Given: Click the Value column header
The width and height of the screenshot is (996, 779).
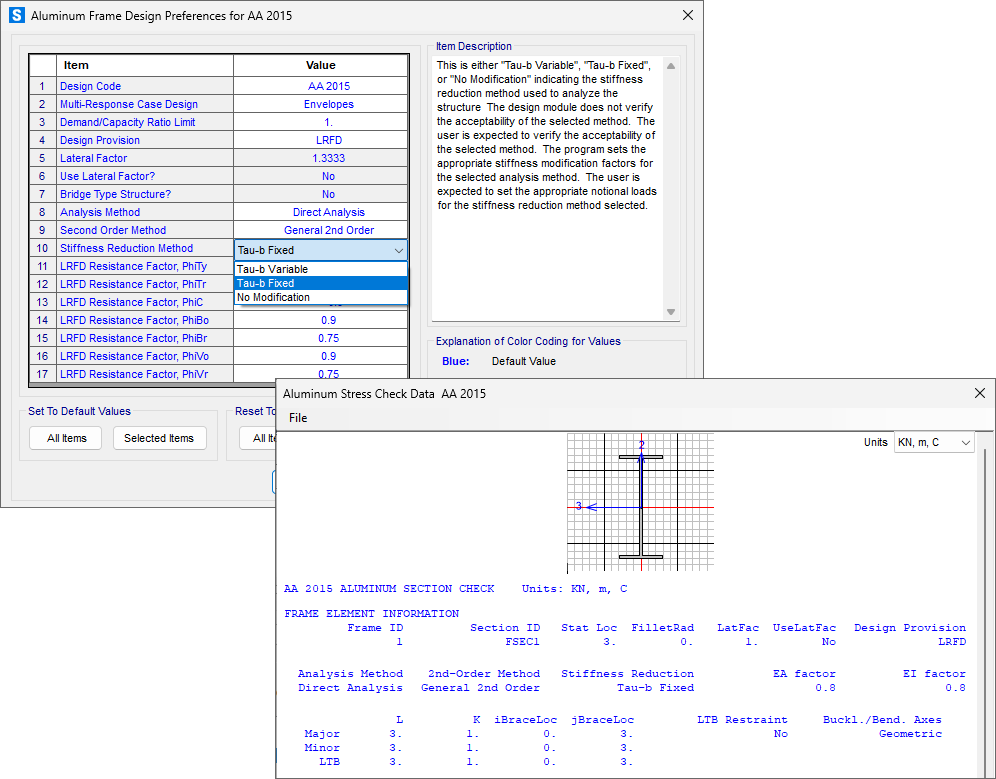Looking at the screenshot, I should [x=321, y=65].
